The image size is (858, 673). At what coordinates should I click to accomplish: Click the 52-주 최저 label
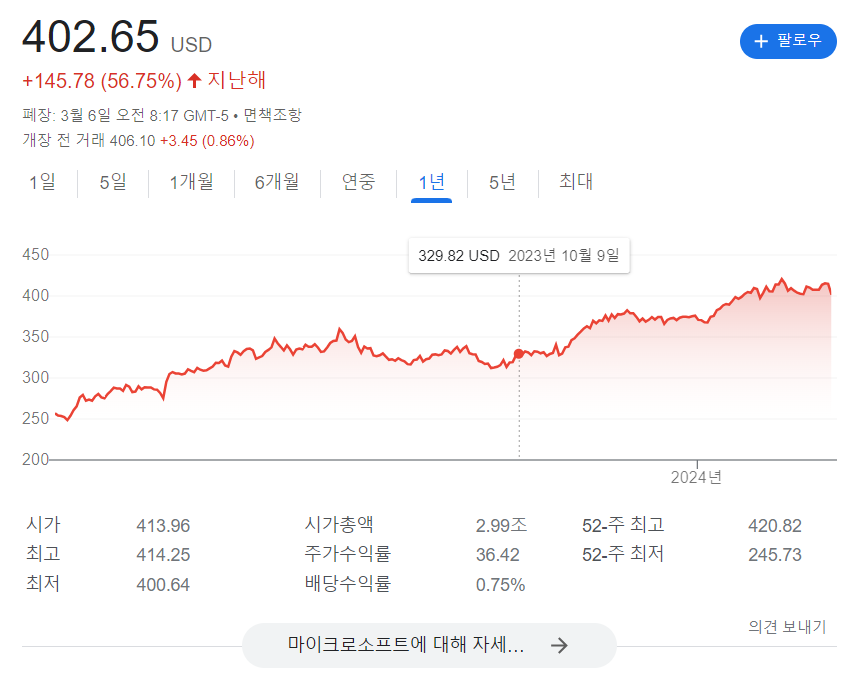click(623, 554)
